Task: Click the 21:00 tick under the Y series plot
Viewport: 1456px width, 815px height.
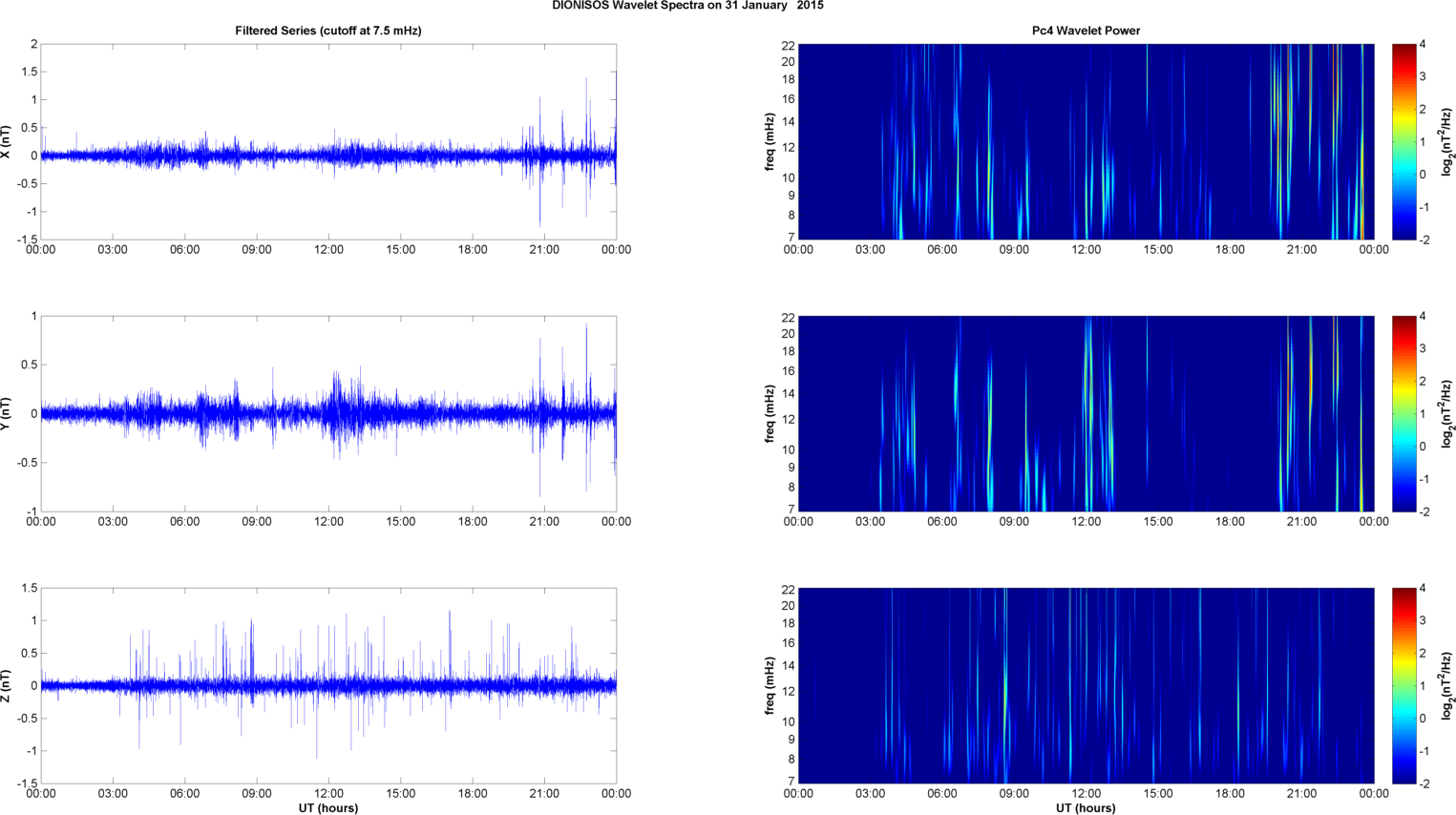Action: click(x=544, y=522)
